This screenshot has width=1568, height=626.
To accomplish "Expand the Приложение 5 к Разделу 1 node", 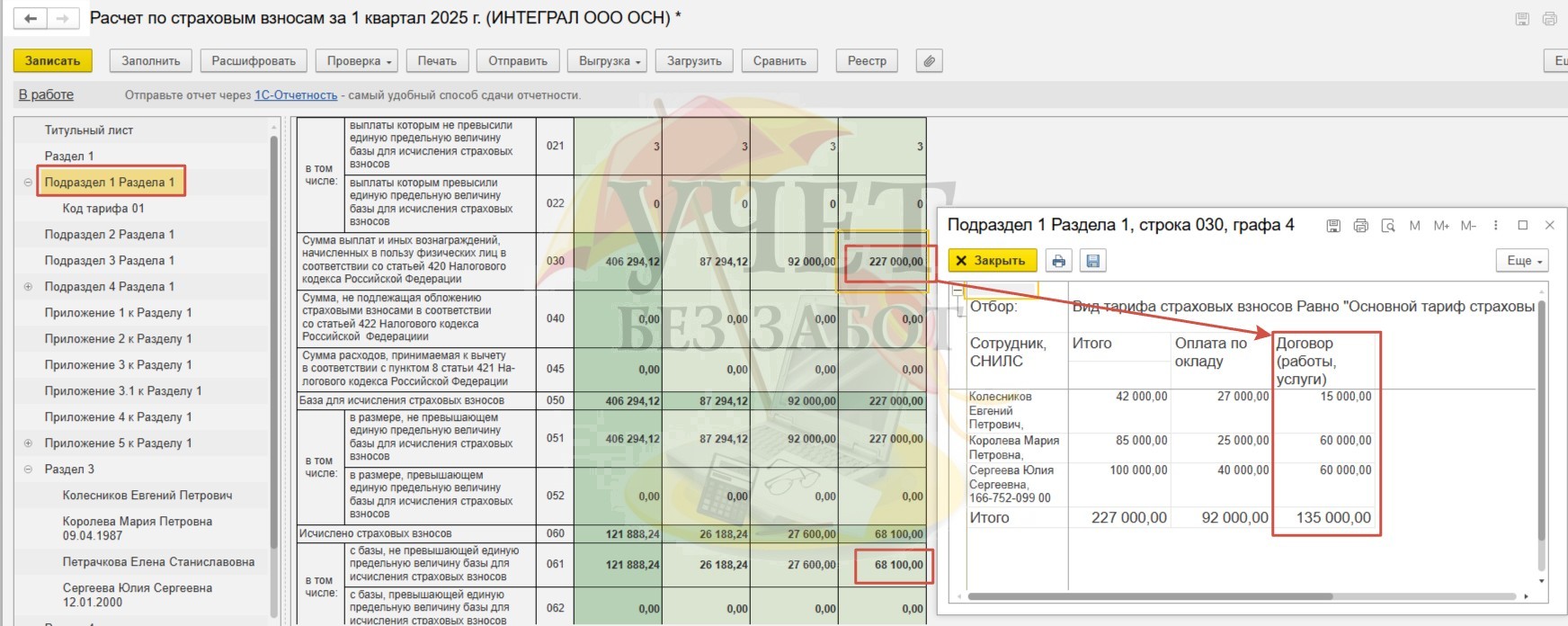I will pos(28,443).
